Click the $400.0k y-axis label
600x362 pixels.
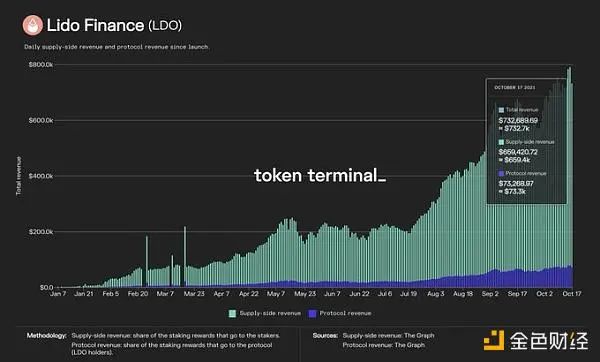[41, 176]
